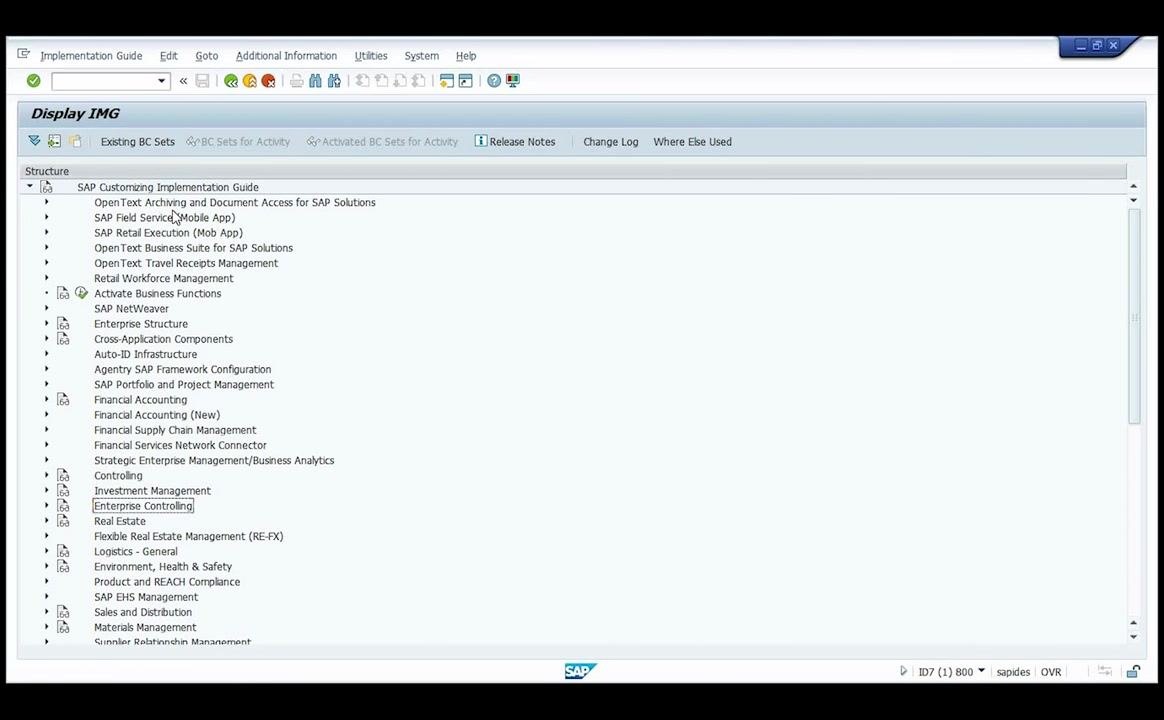Image resolution: width=1164 pixels, height=720 pixels.
Task: Click the Last Page icon
Action: click(419, 81)
